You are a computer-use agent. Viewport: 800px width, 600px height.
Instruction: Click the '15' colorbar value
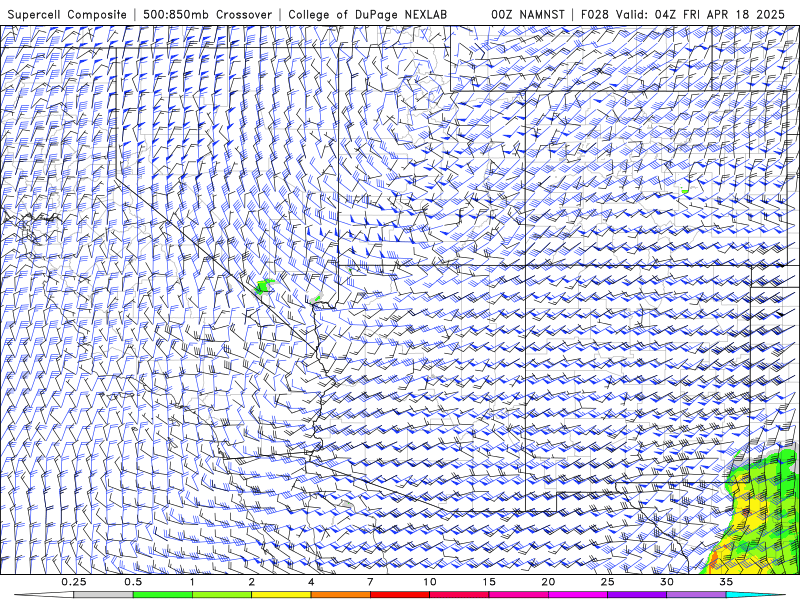(489, 582)
